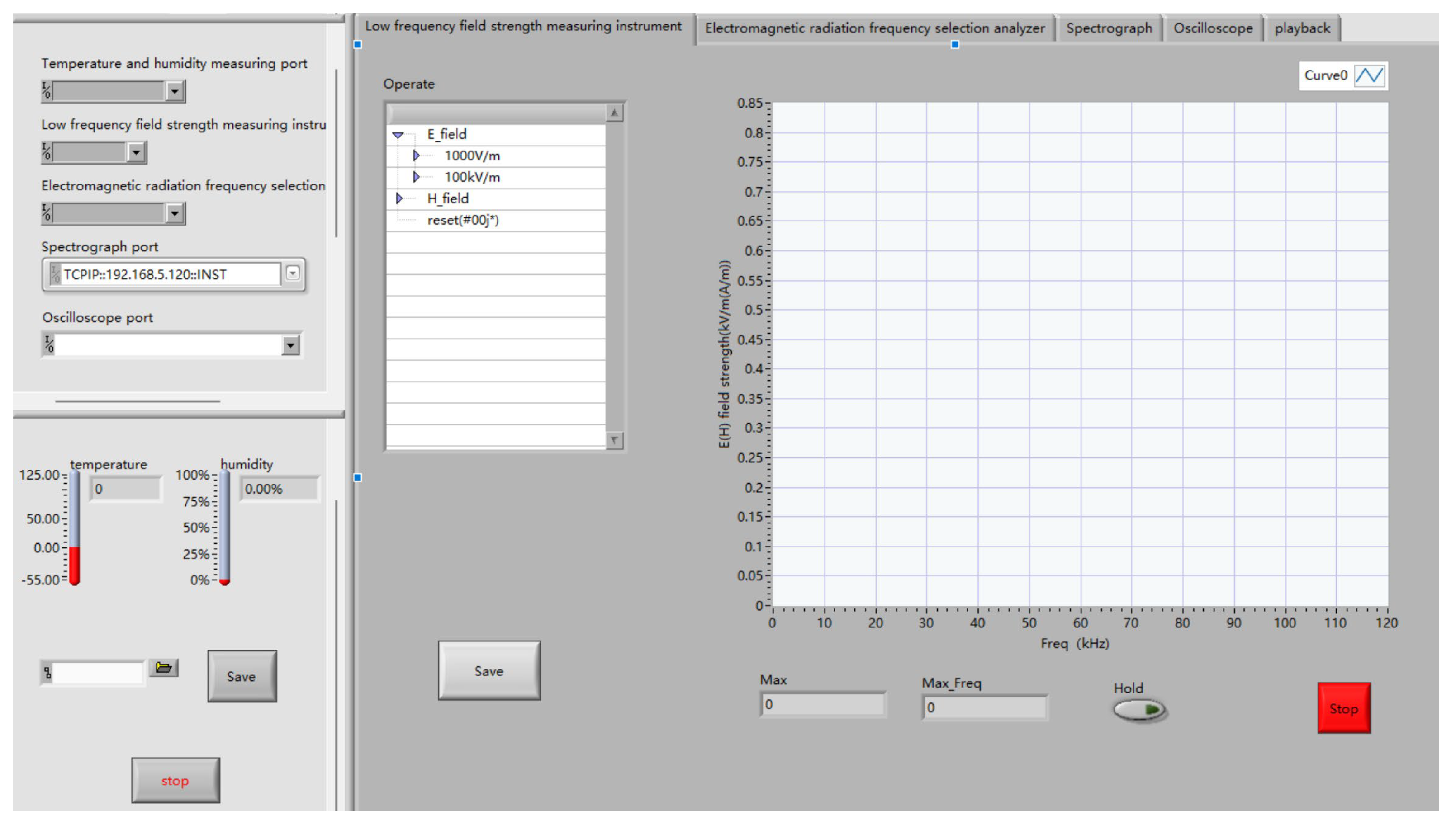
Task: Click file path type icon near Save
Action: 47,673
